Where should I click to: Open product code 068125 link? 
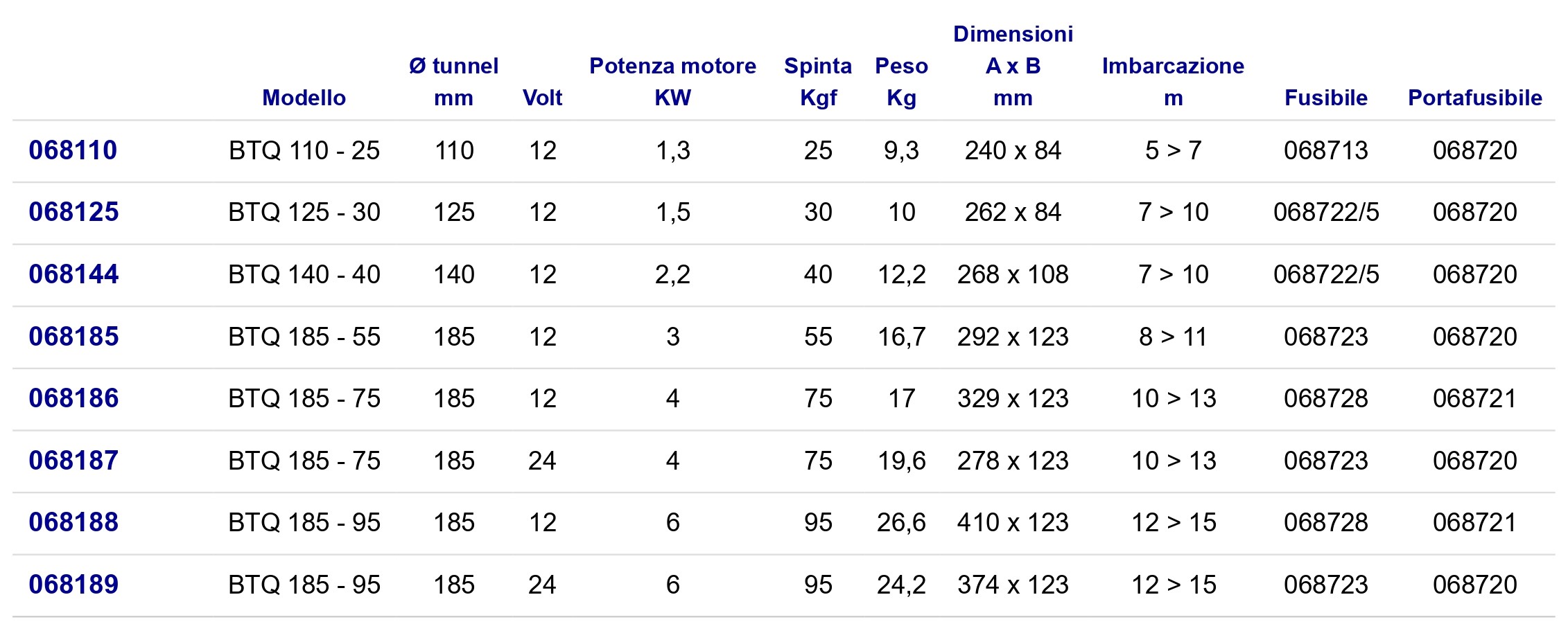click(x=73, y=212)
